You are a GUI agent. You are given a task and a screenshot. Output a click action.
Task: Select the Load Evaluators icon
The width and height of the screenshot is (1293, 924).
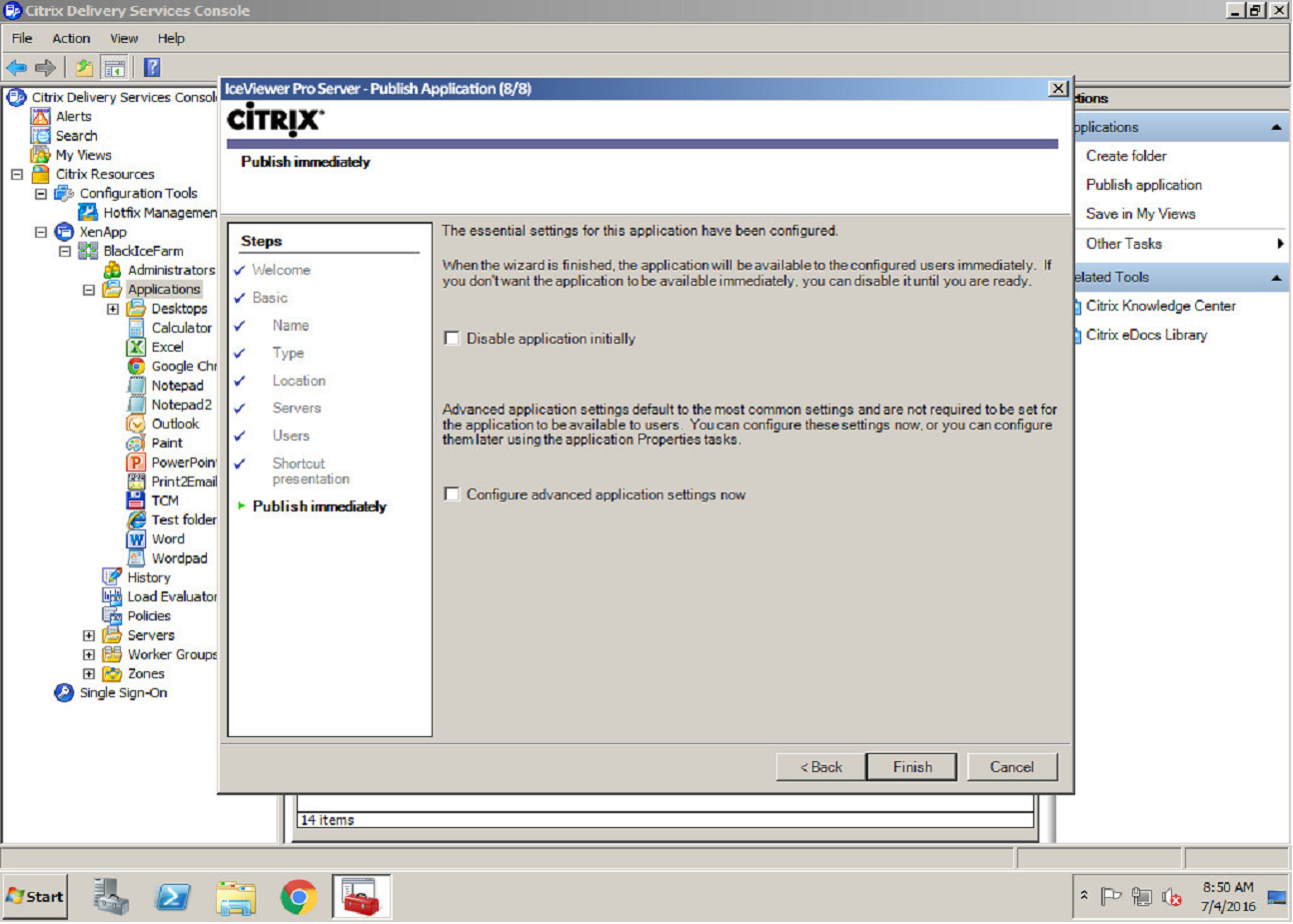coord(112,596)
